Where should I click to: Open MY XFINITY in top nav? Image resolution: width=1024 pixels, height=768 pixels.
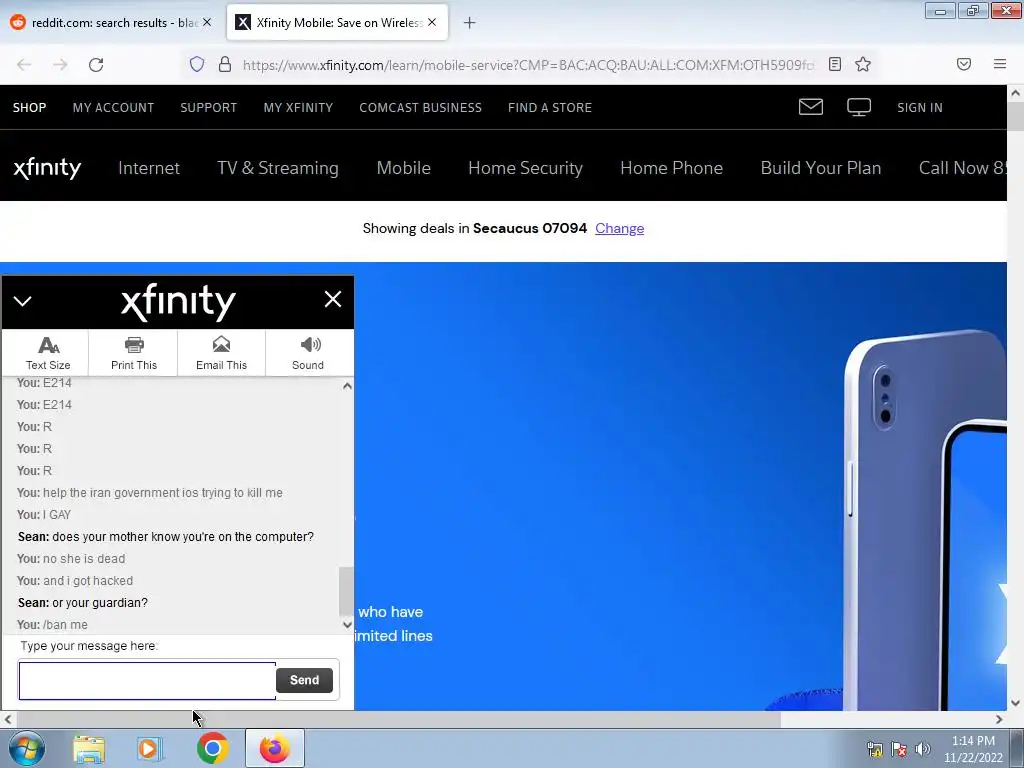(x=298, y=108)
